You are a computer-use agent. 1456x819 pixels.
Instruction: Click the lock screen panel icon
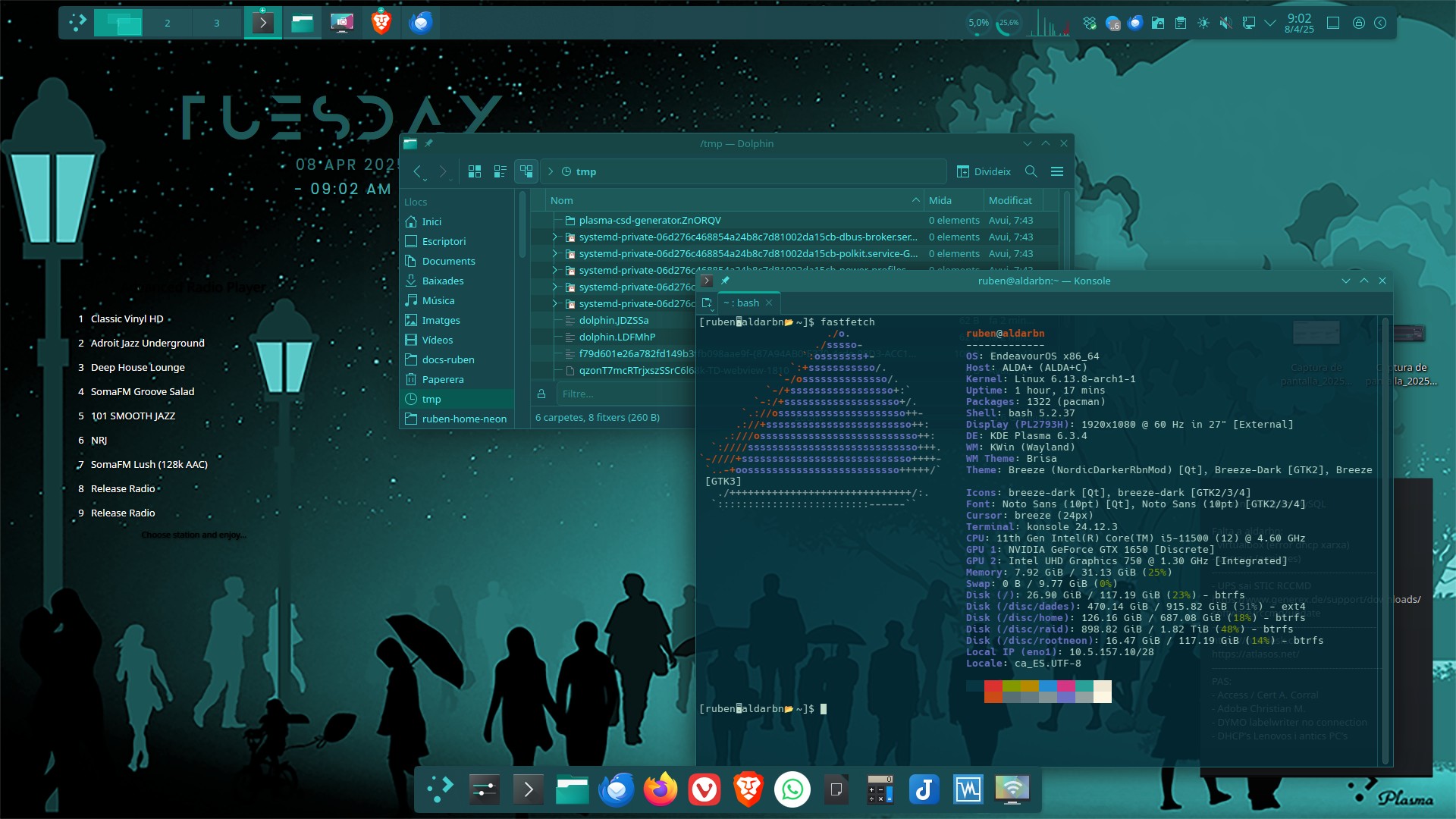[1359, 23]
